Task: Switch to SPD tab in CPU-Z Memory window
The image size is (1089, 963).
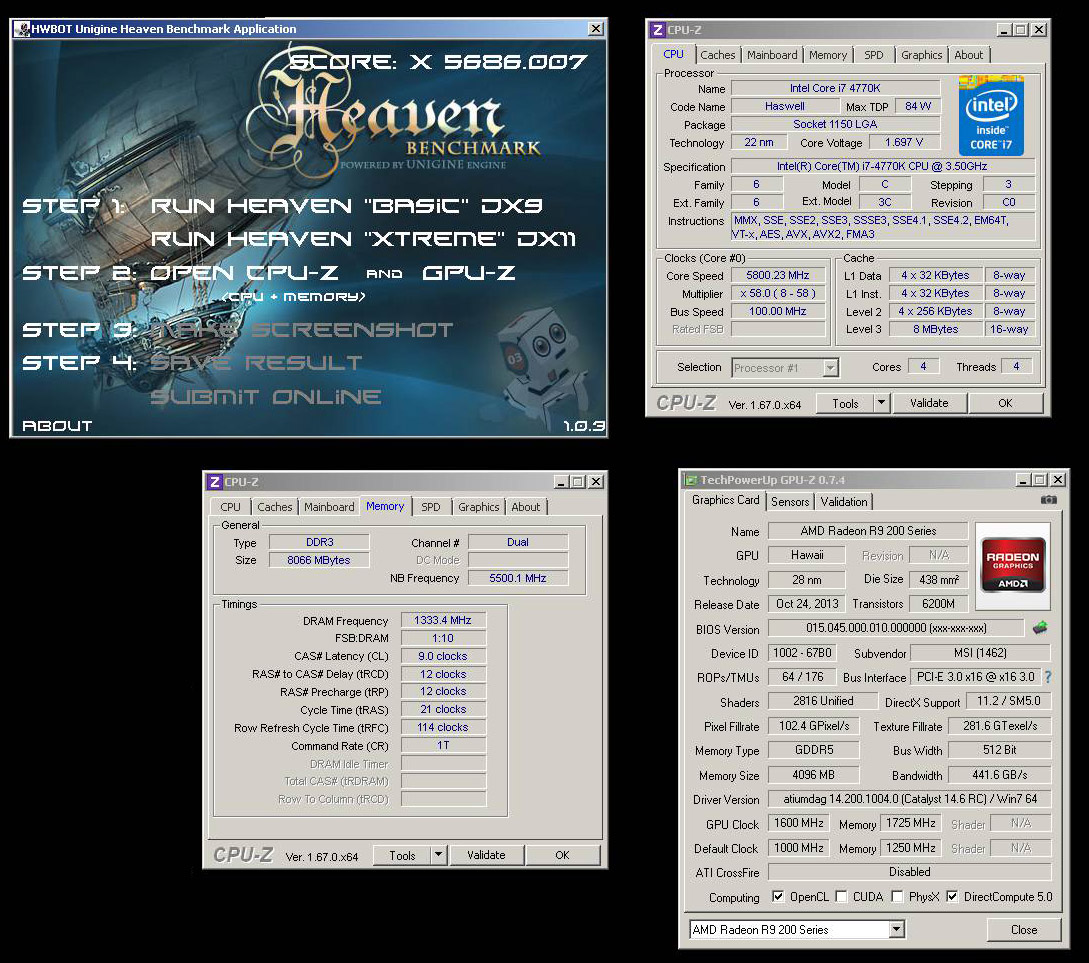Action: tap(431, 507)
